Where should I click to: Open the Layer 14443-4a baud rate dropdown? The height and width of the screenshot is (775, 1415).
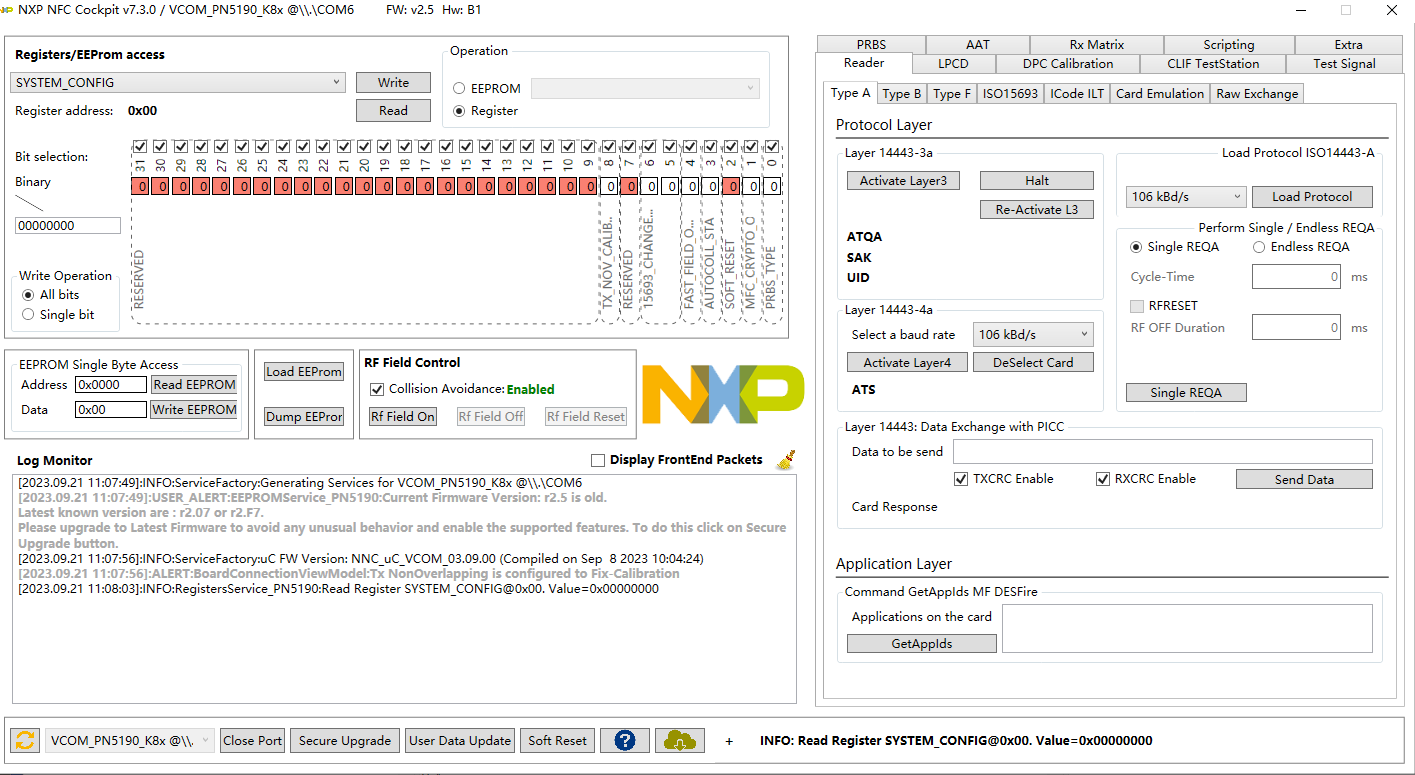(1033, 335)
